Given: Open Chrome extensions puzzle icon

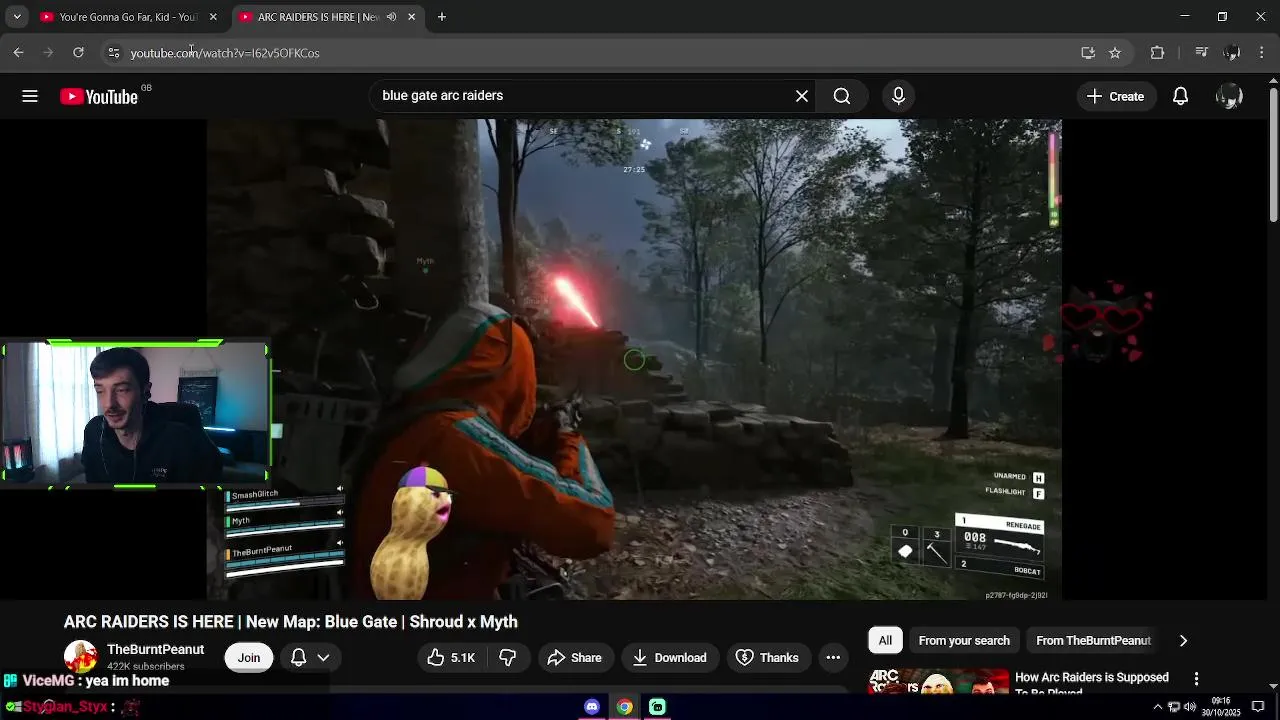Looking at the screenshot, I should 1157,53.
